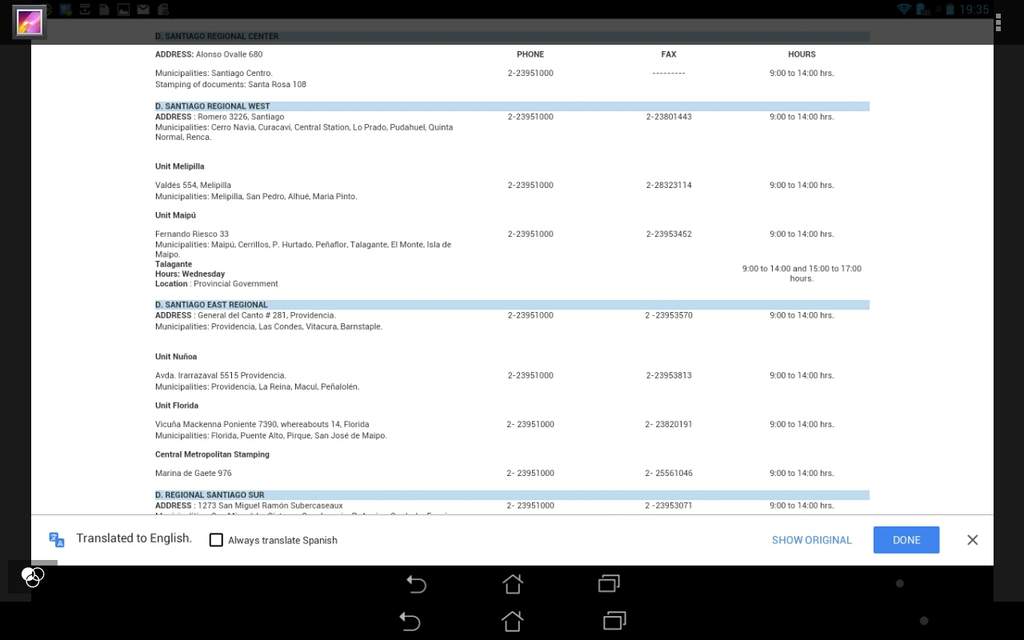Screen dimensions: 1024x640
Task: Select 'Municipalities: Florida, Puente Alto' line
Action: point(271,436)
